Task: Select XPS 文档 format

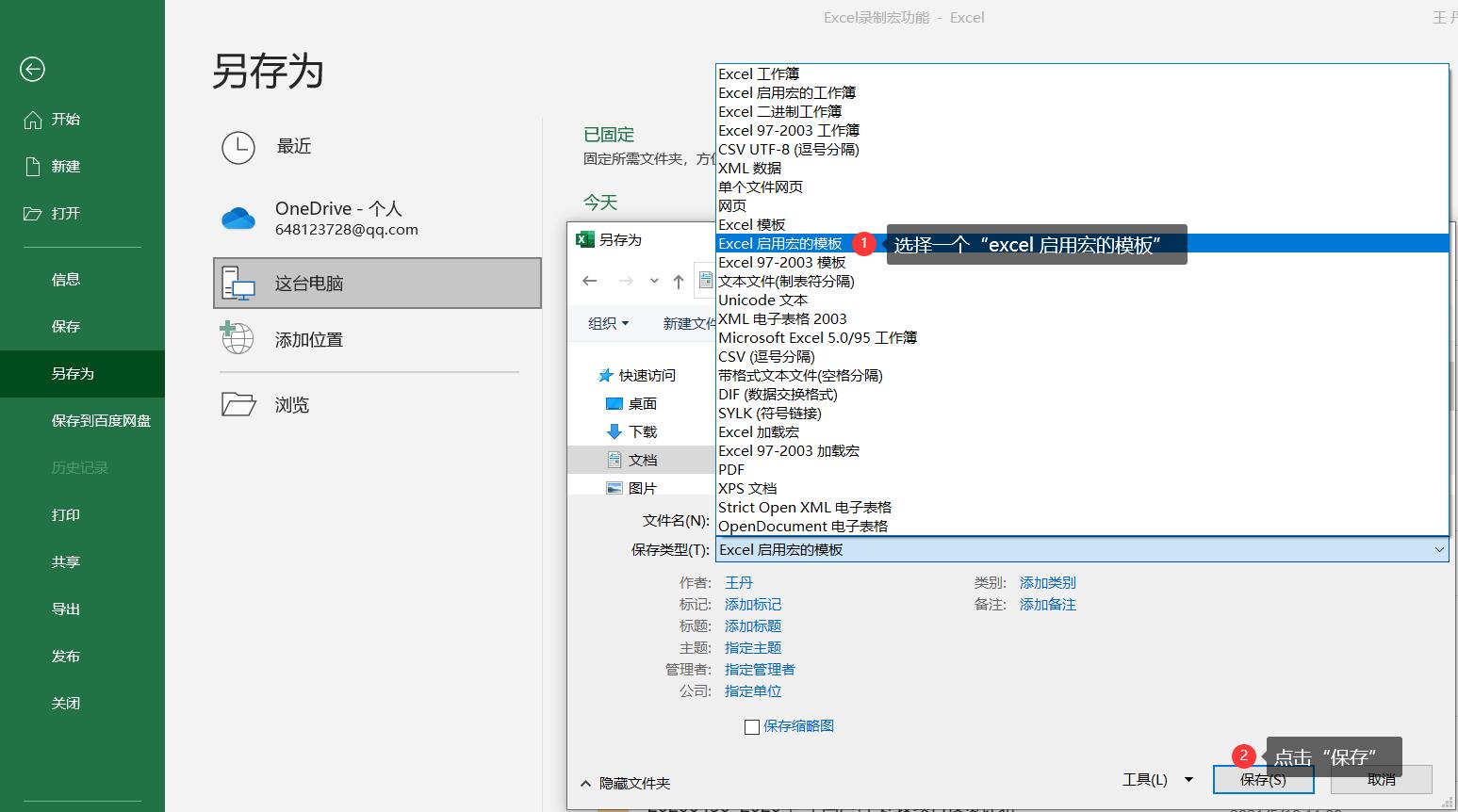Action: tap(1082, 488)
